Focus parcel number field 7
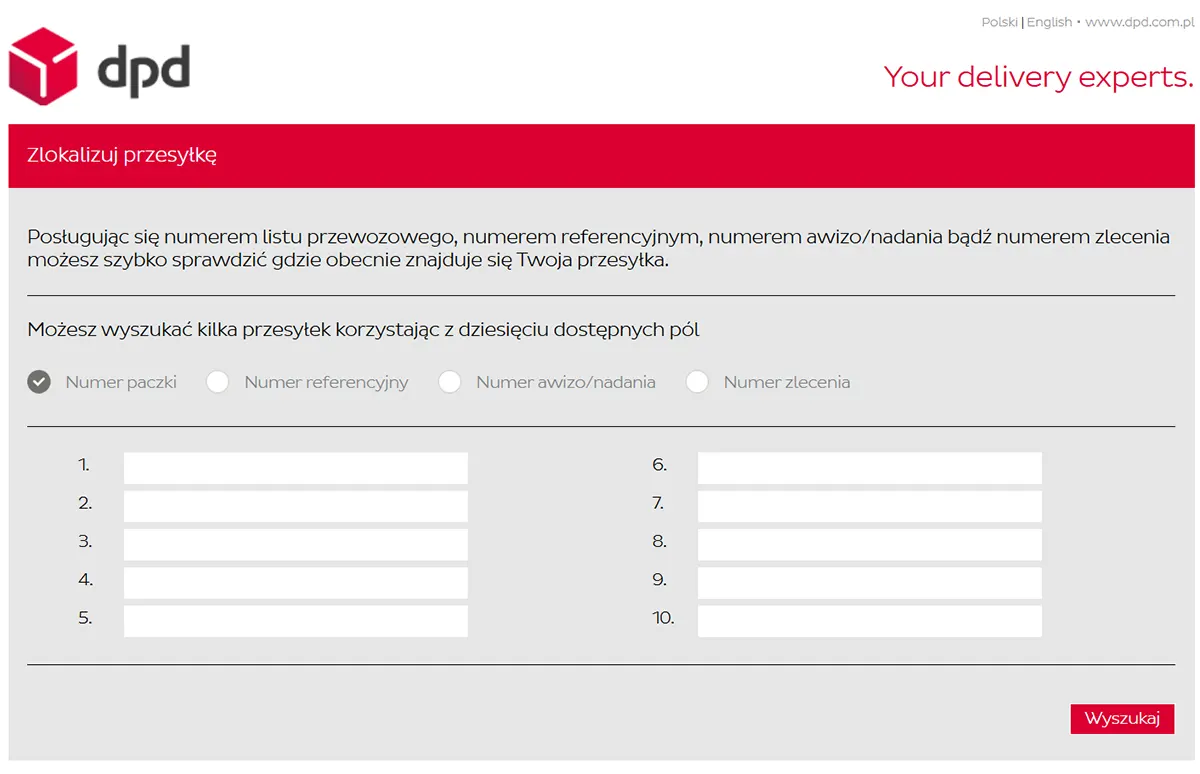Viewport: 1200px width, 774px height. click(869, 506)
